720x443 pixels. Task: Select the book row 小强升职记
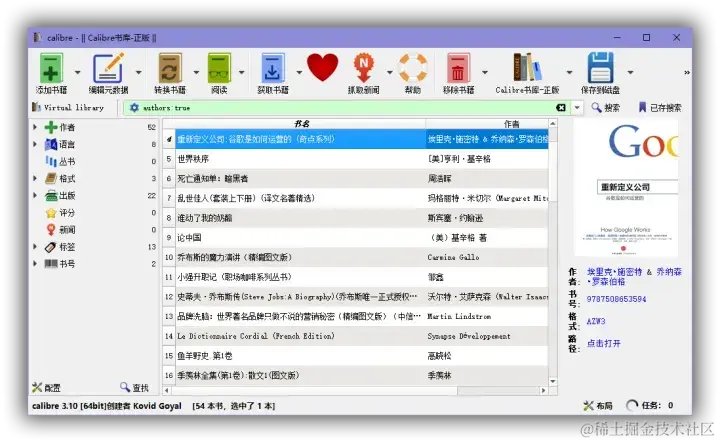pyautogui.click(x=356, y=277)
